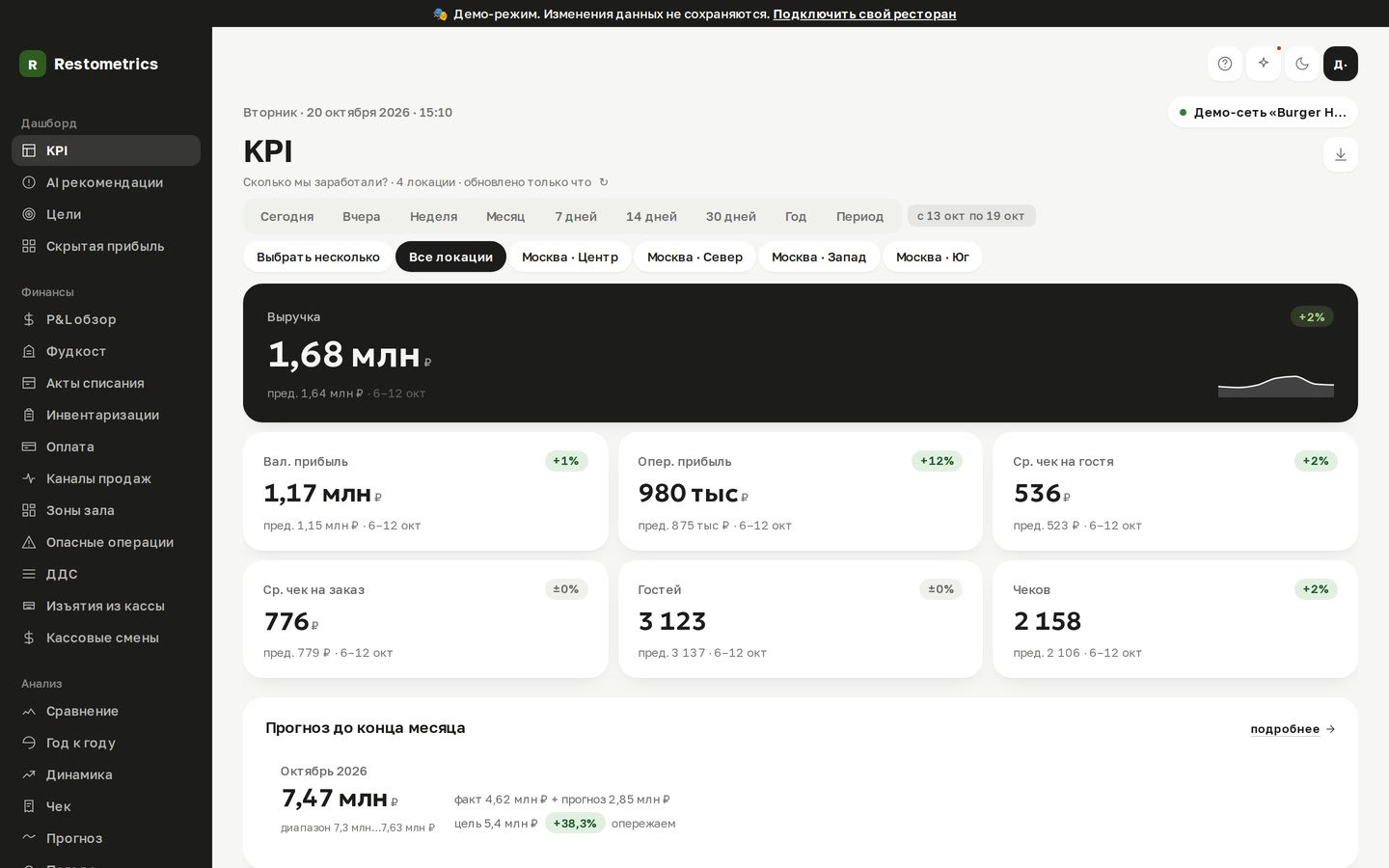
Task: Click the Restometrics logo icon
Action: [33, 64]
